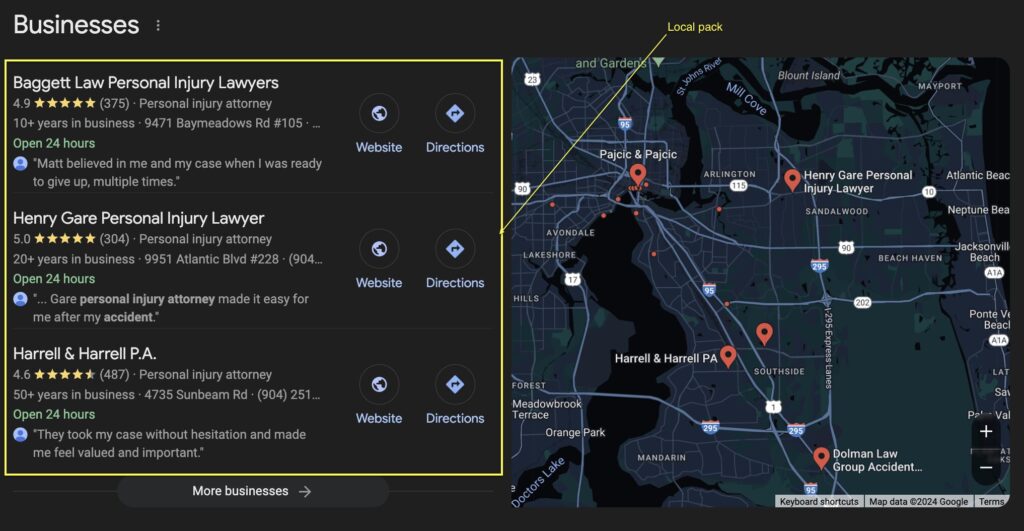Open map Terms link

tap(991, 502)
